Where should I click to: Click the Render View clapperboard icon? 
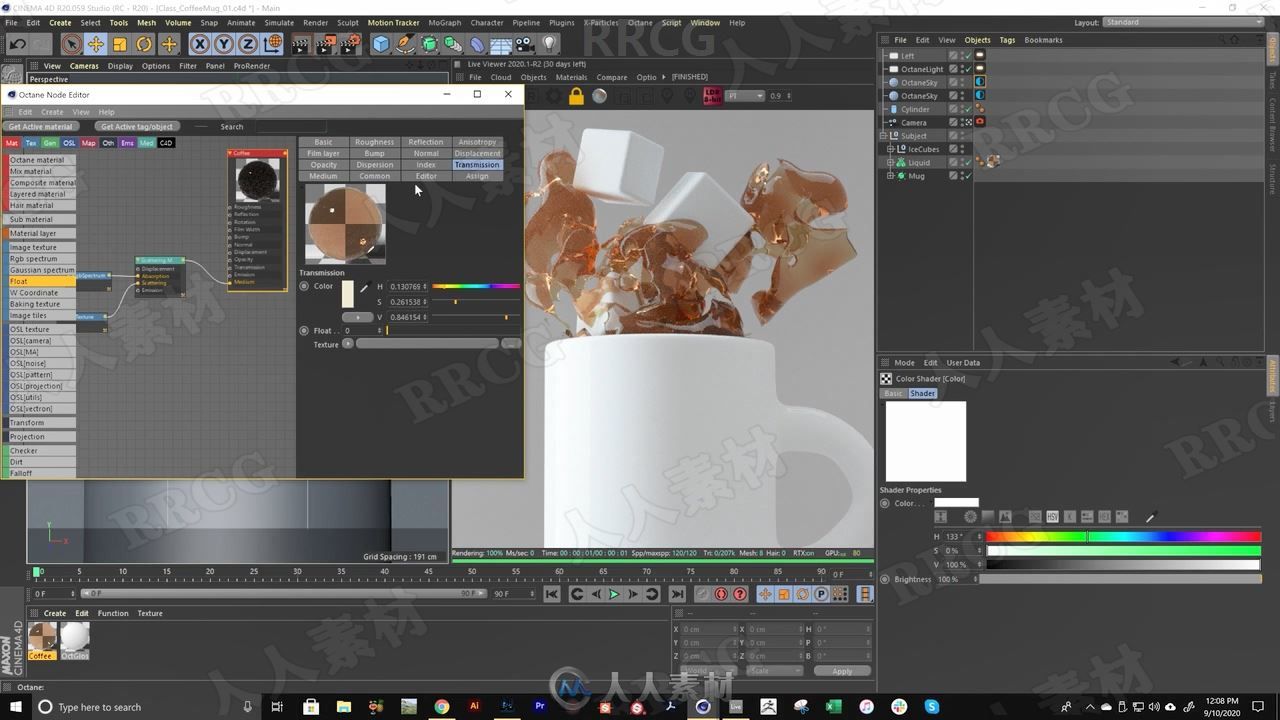tap(301, 44)
